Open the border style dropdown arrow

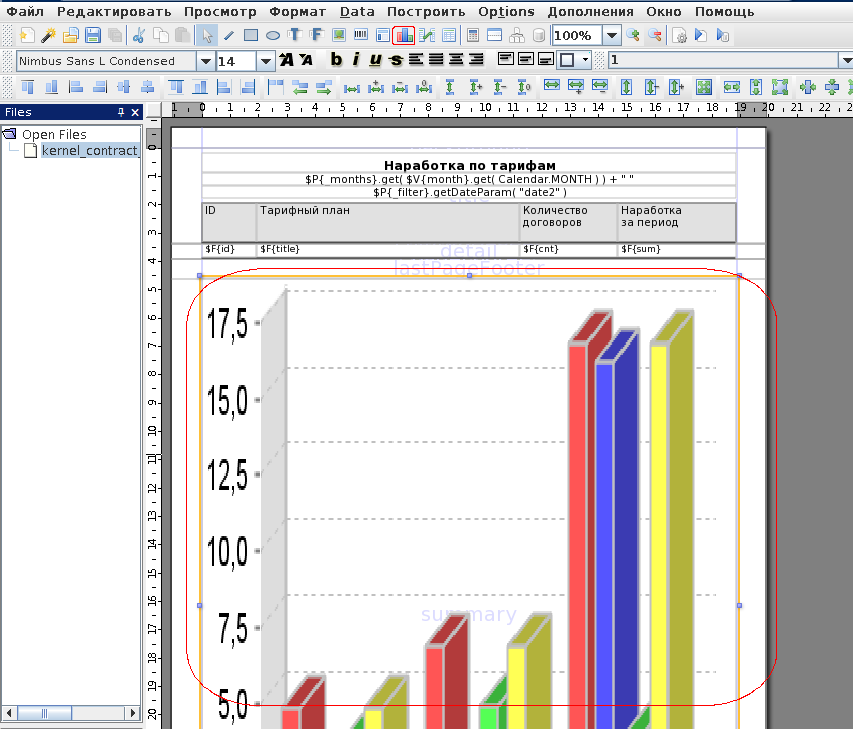click(x=586, y=59)
